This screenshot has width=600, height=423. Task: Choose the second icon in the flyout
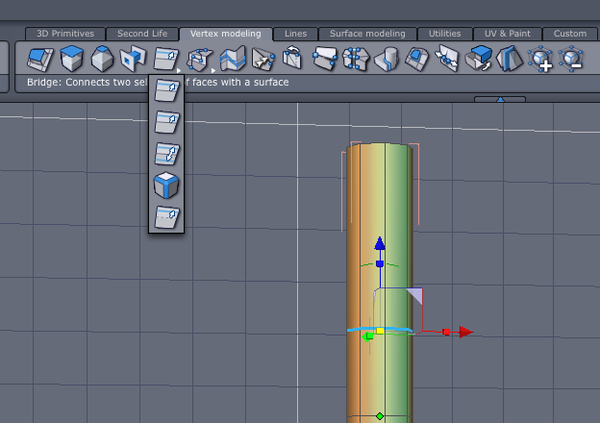coord(166,122)
